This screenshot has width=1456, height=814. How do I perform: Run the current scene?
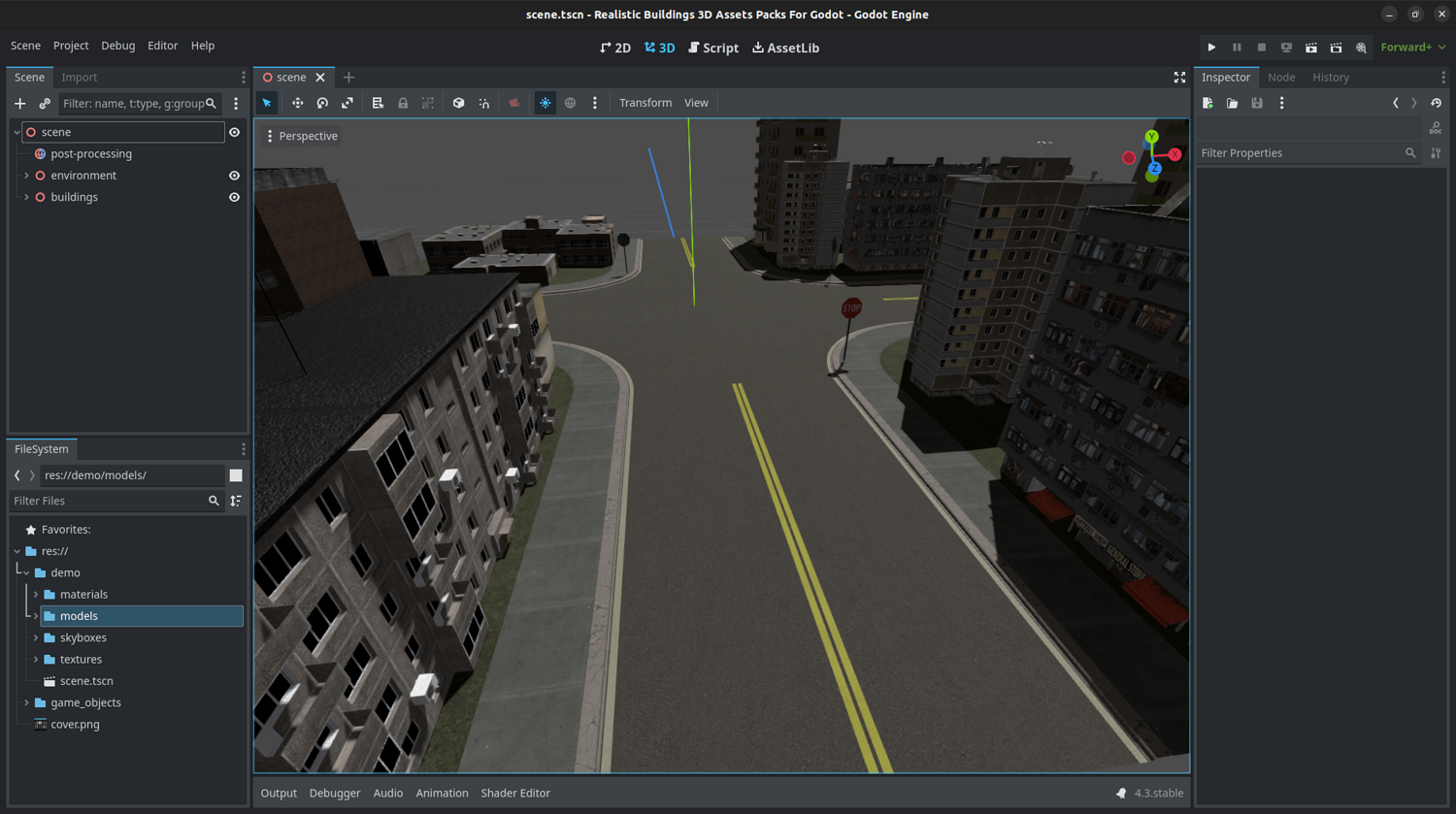pos(1311,48)
